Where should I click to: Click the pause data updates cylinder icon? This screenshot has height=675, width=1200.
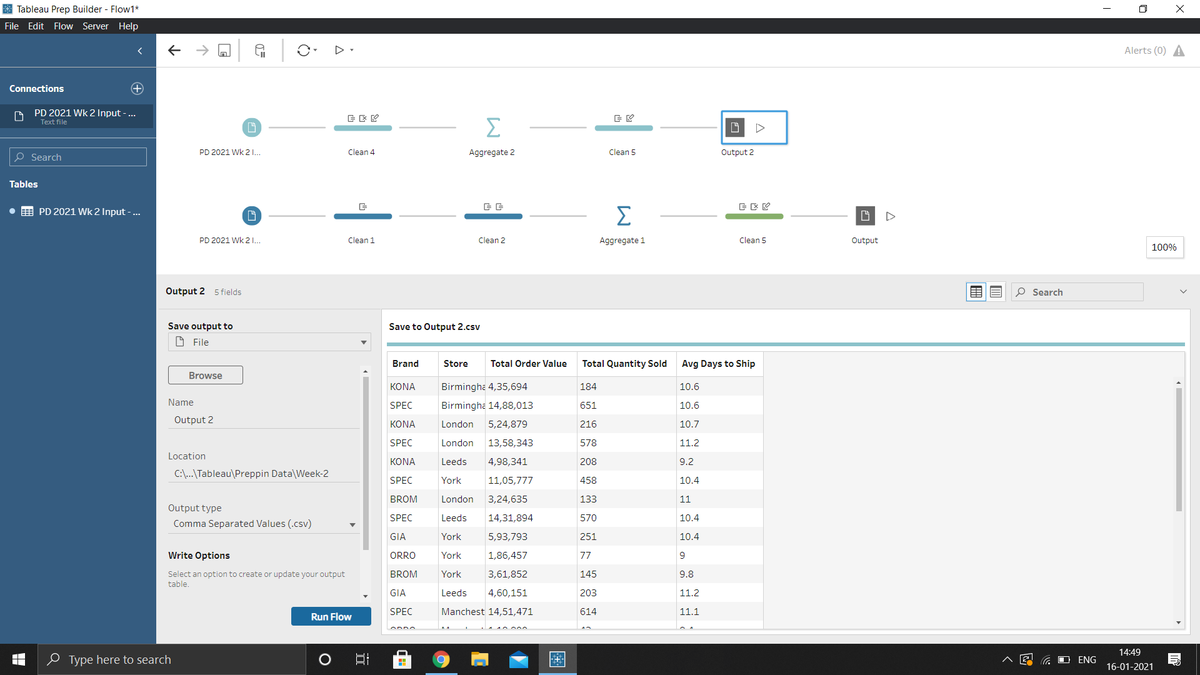pyautogui.click(x=260, y=50)
